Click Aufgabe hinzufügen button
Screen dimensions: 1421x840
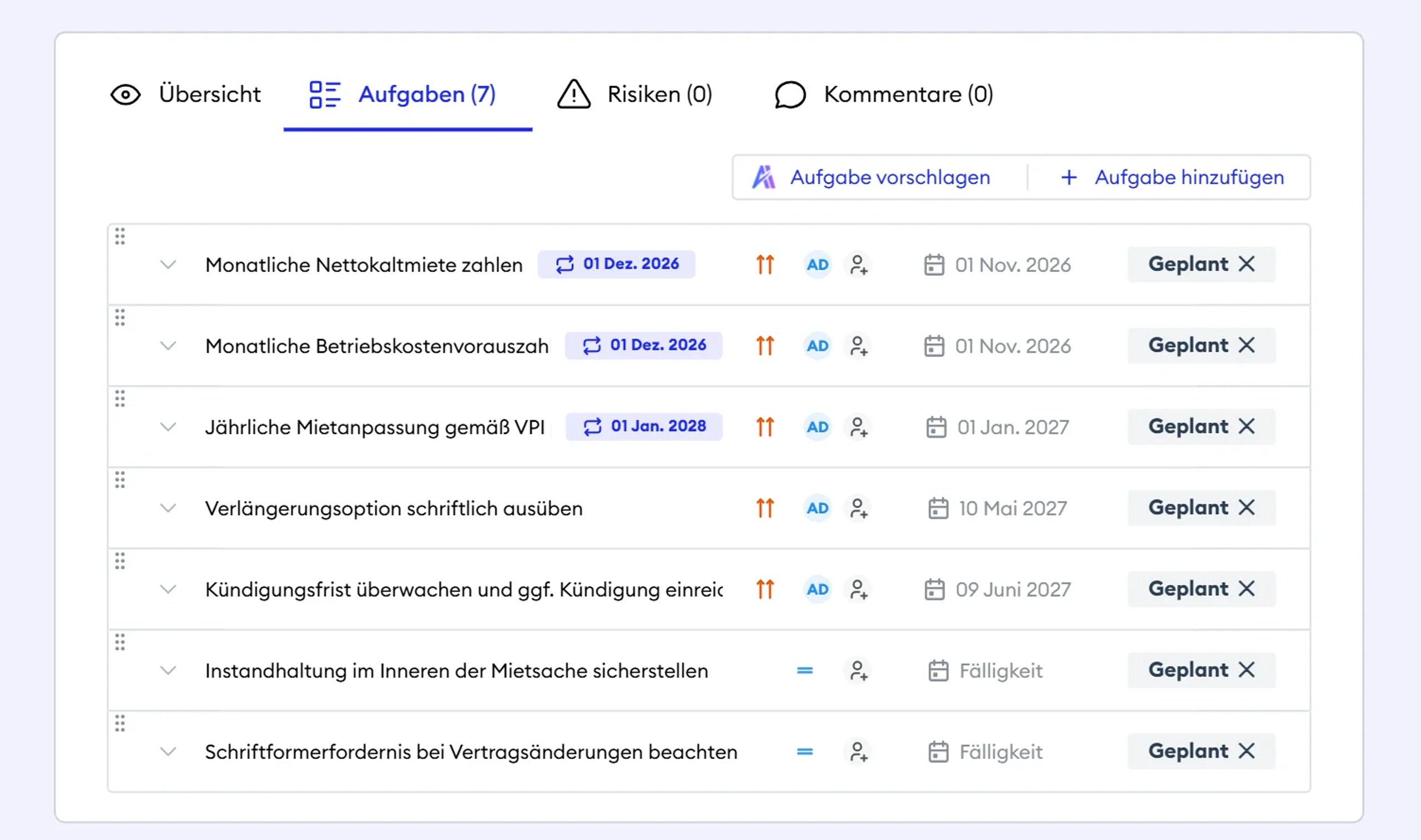(1172, 177)
